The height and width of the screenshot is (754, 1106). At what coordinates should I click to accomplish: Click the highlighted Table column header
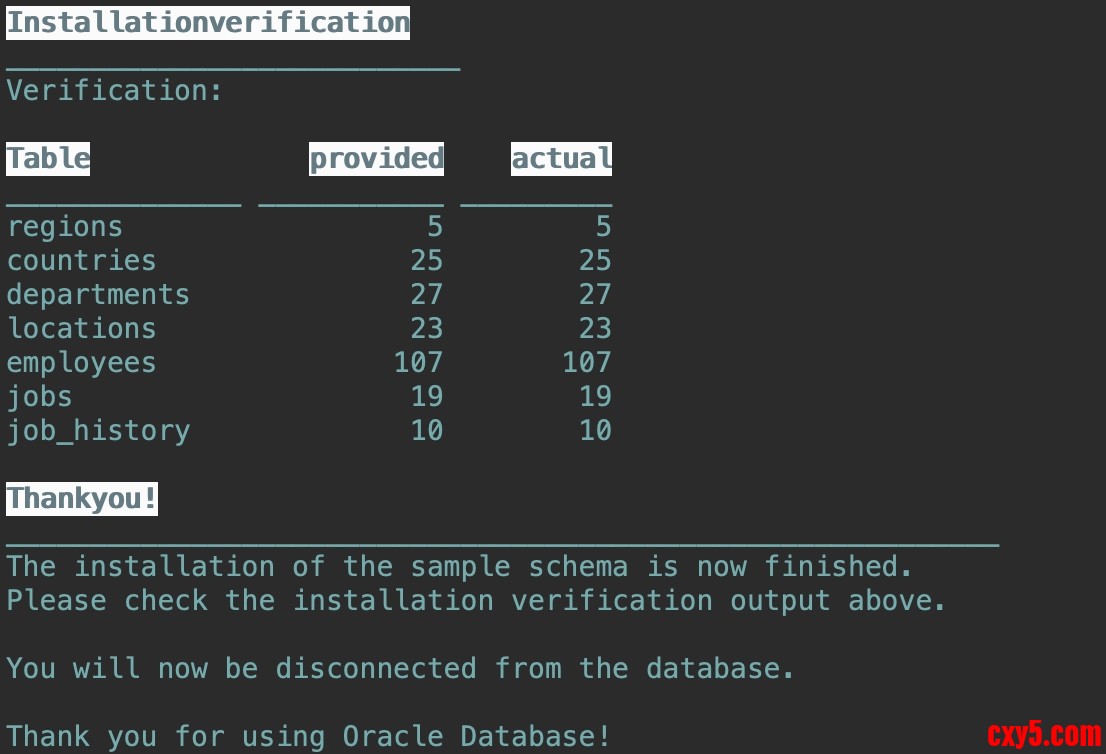click(48, 158)
